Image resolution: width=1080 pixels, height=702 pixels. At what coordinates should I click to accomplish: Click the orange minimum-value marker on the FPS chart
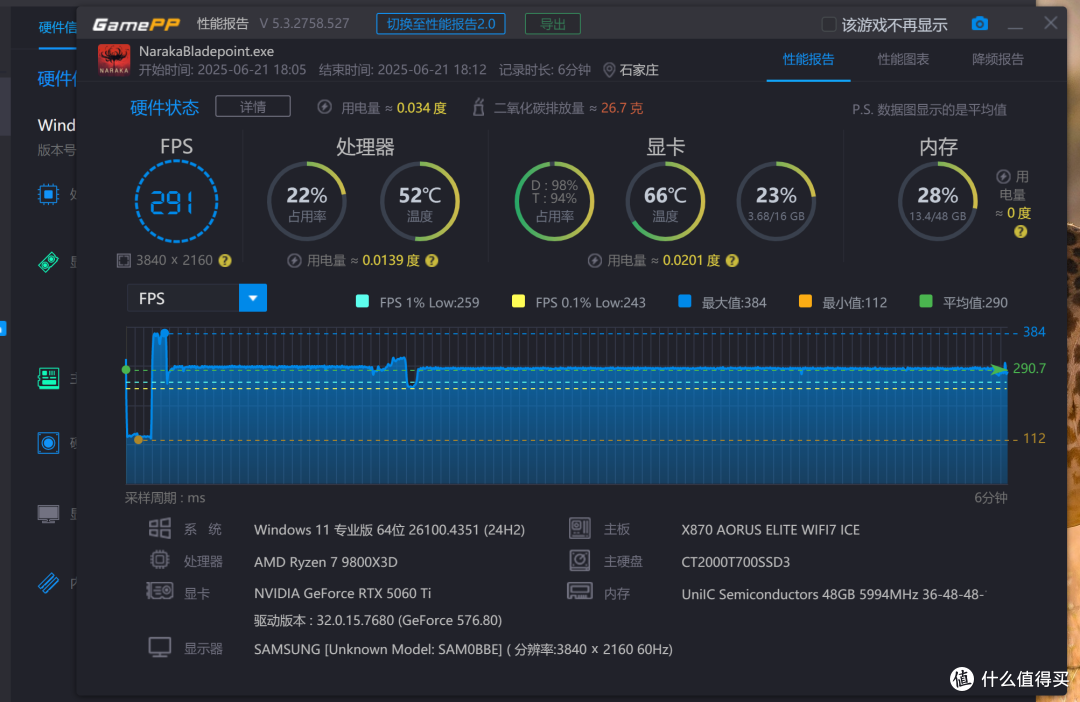pos(138,440)
